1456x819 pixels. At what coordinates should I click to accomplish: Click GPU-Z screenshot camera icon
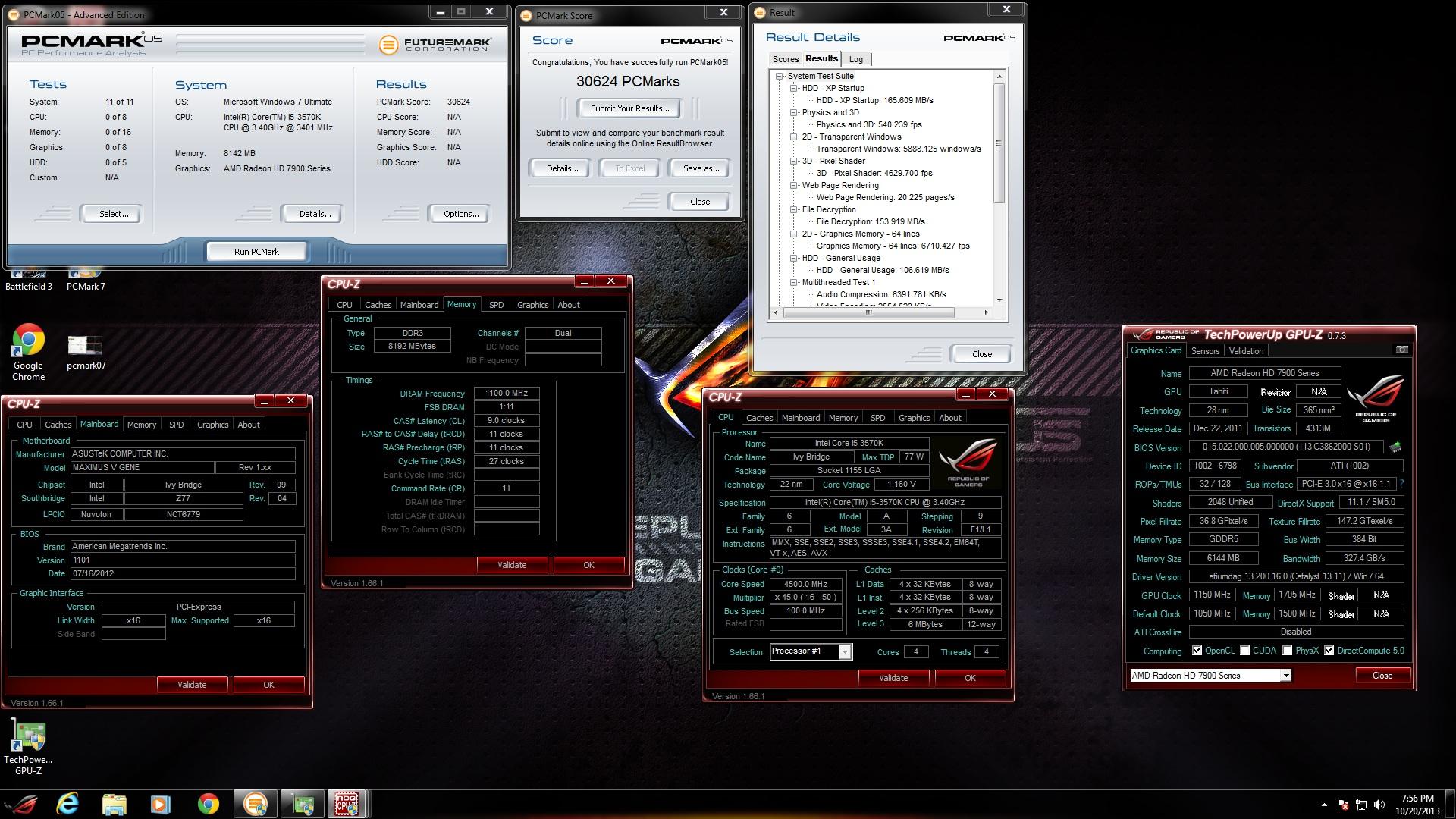click(x=1401, y=350)
